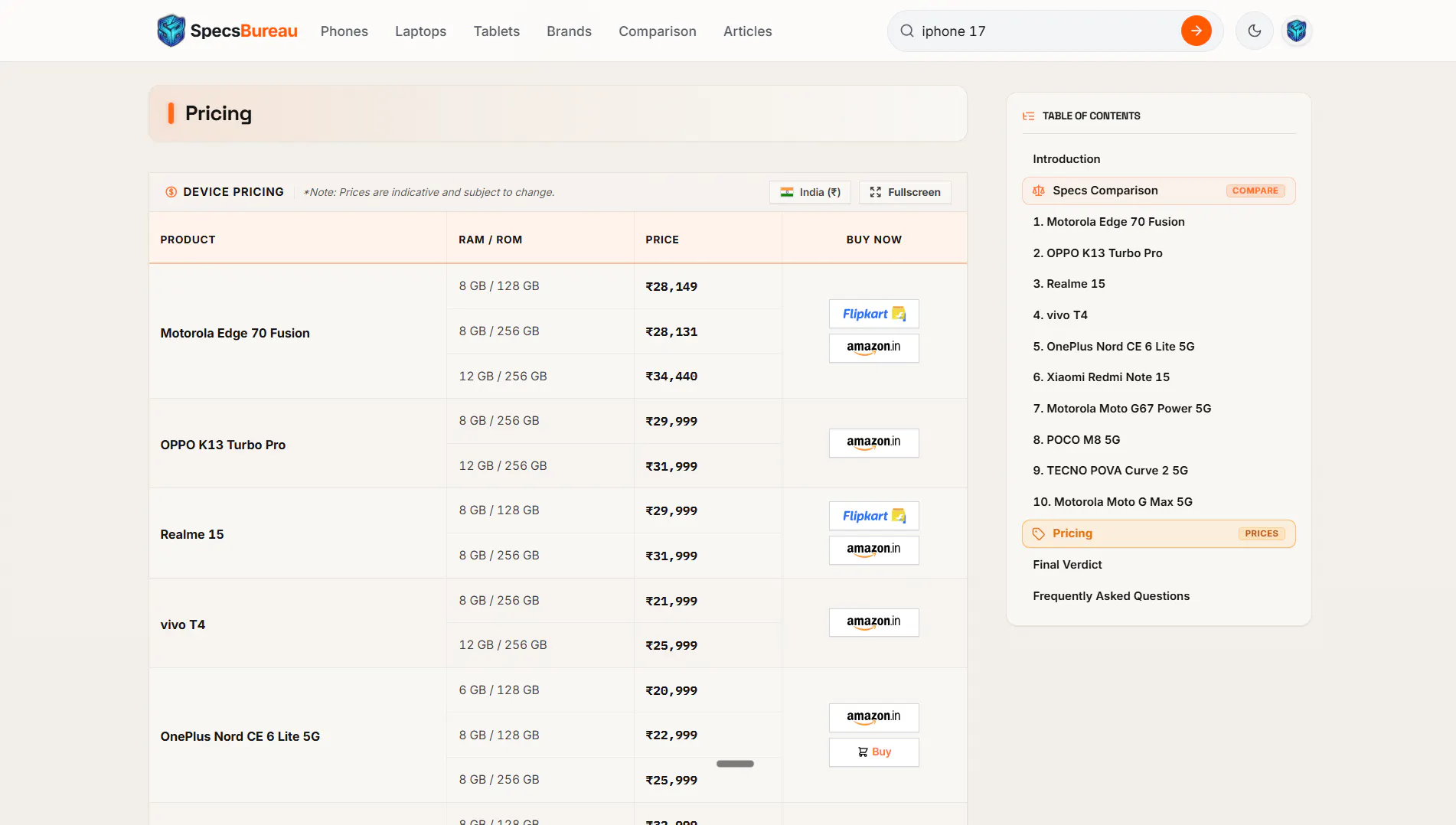Jump to Specs Comparison section
1456x825 pixels.
click(x=1158, y=191)
